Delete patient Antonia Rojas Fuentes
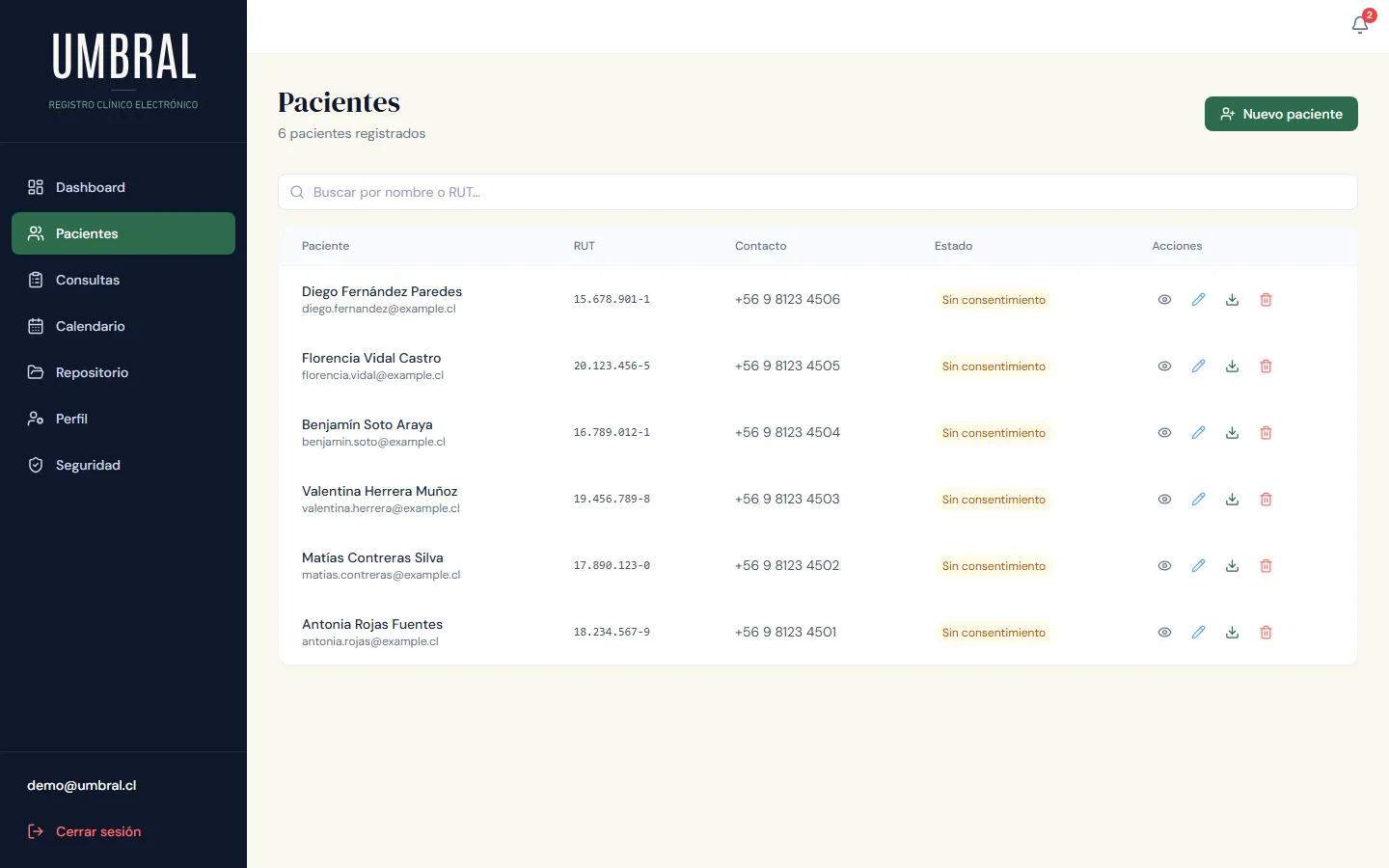 pos(1266,633)
